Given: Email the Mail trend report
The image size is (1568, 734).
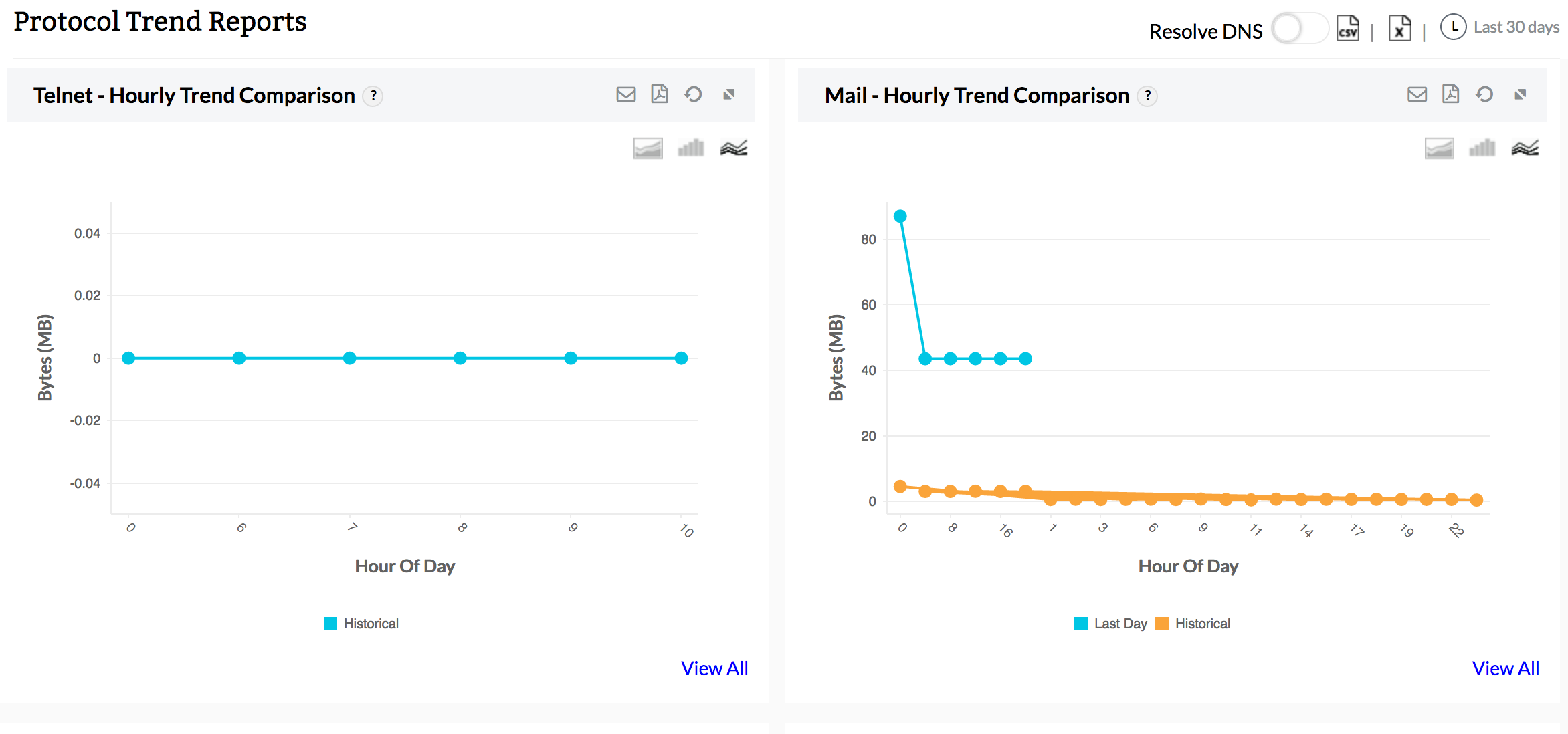Looking at the screenshot, I should (x=1417, y=94).
